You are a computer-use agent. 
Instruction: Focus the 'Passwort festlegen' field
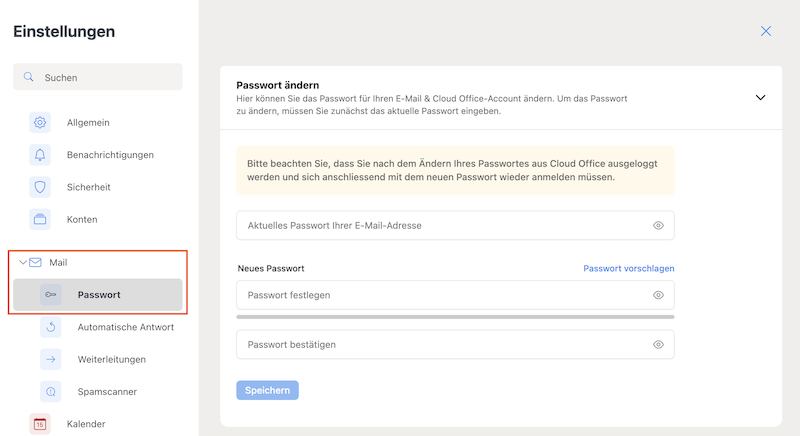coord(455,295)
